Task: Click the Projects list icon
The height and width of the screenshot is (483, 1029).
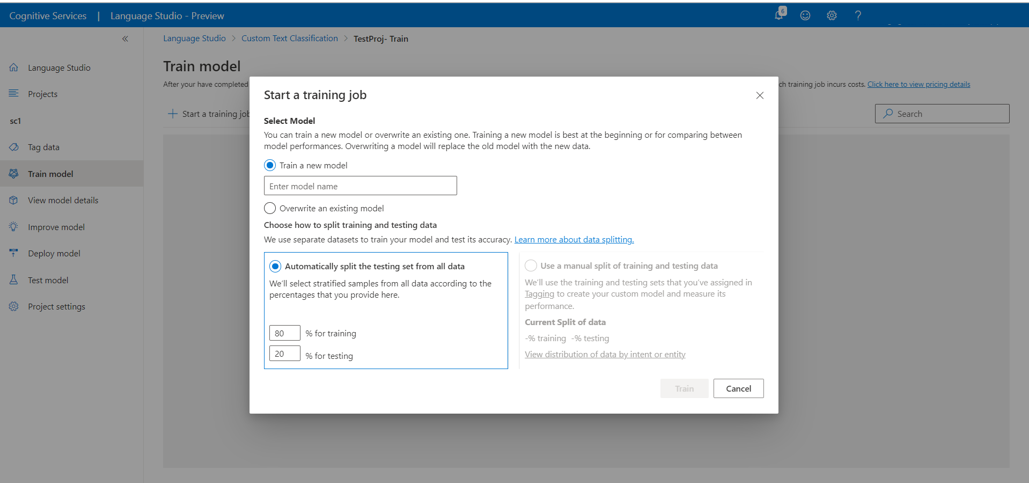Action: click(x=14, y=94)
